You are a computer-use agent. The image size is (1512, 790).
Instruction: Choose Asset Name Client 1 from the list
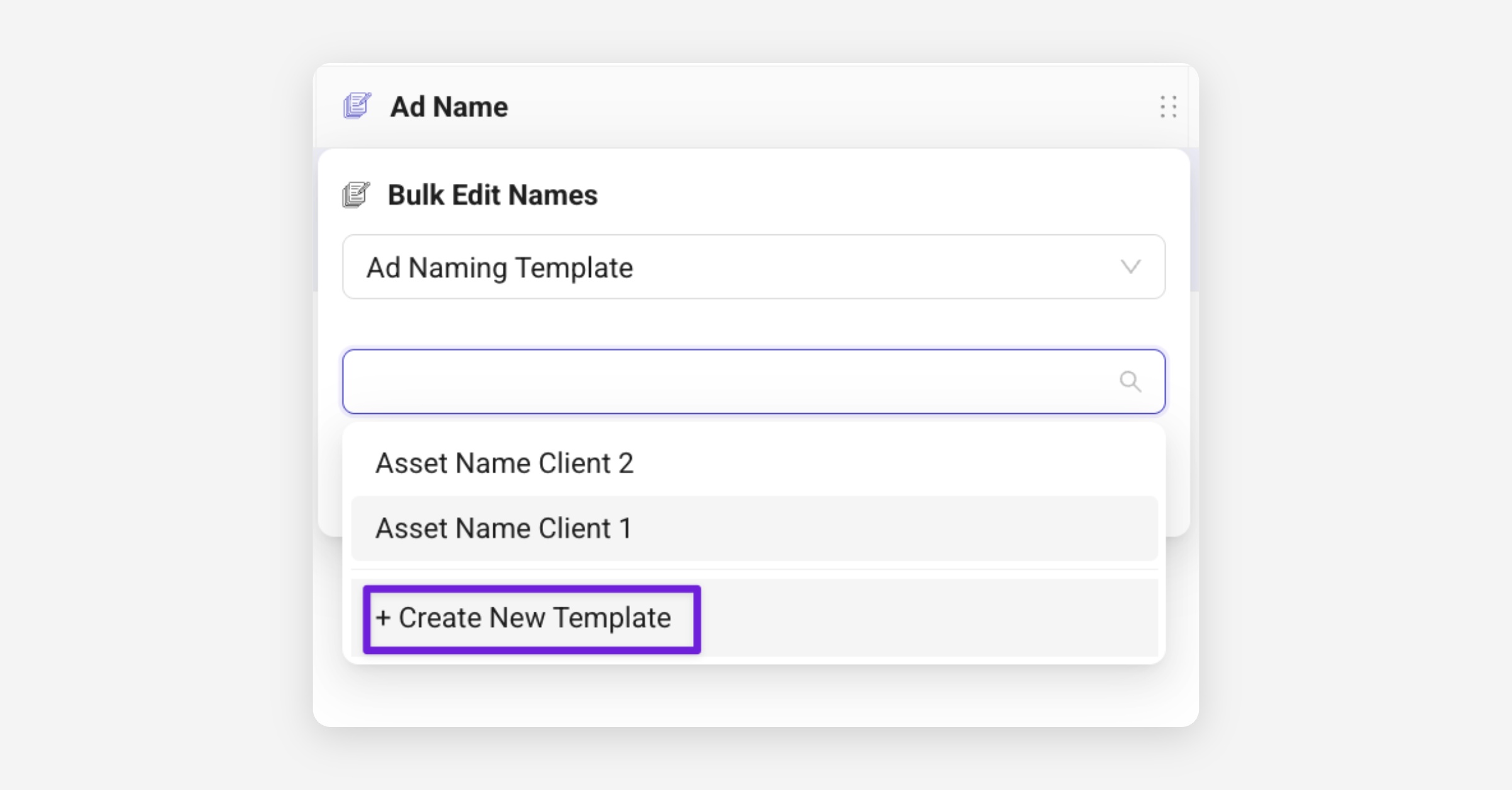tap(504, 529)
